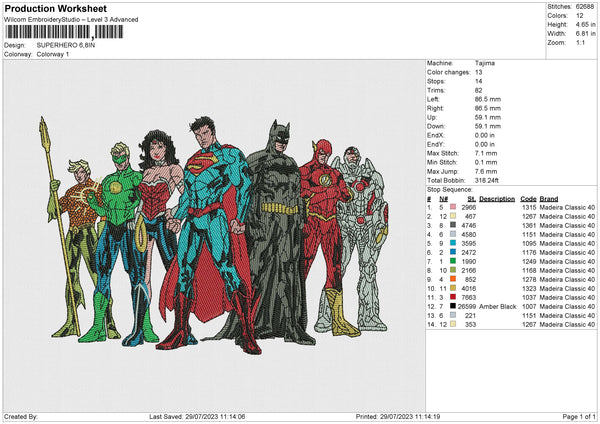The width and height of the screenshot is (600, 424).
Task: Click the colorway value 'Colorway 1'
Action: 53,54
